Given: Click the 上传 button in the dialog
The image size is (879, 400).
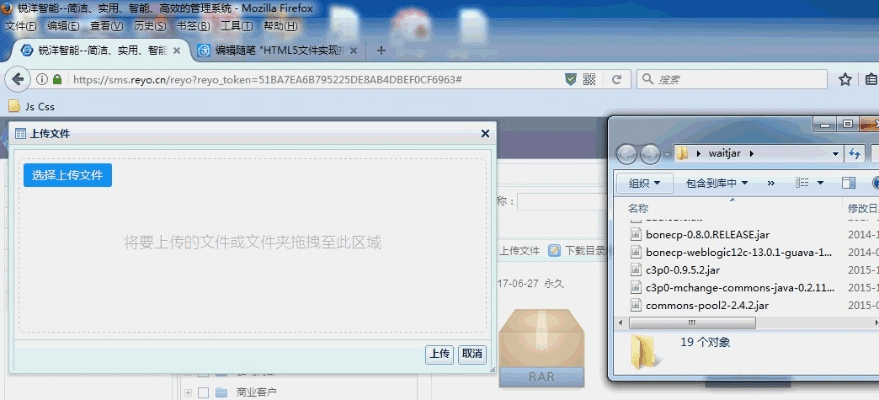Looking at the screenshot, I should tap(440, 354).
